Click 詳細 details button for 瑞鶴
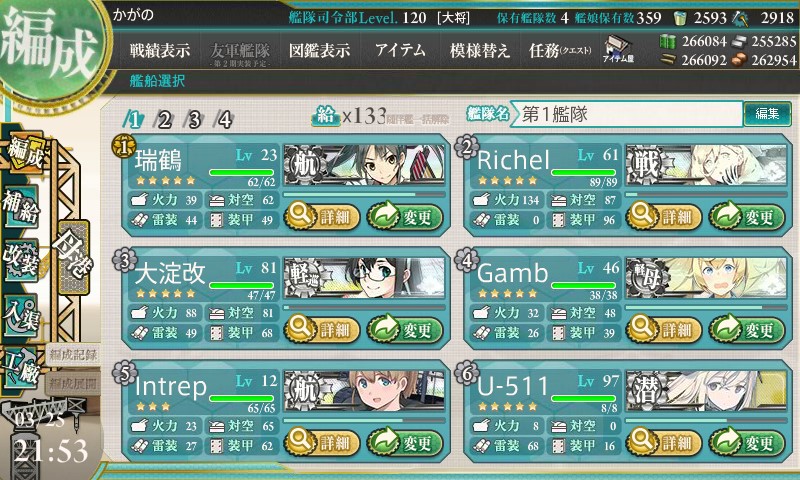This screenshot has width=800, height=480. [x=321, y=217]
